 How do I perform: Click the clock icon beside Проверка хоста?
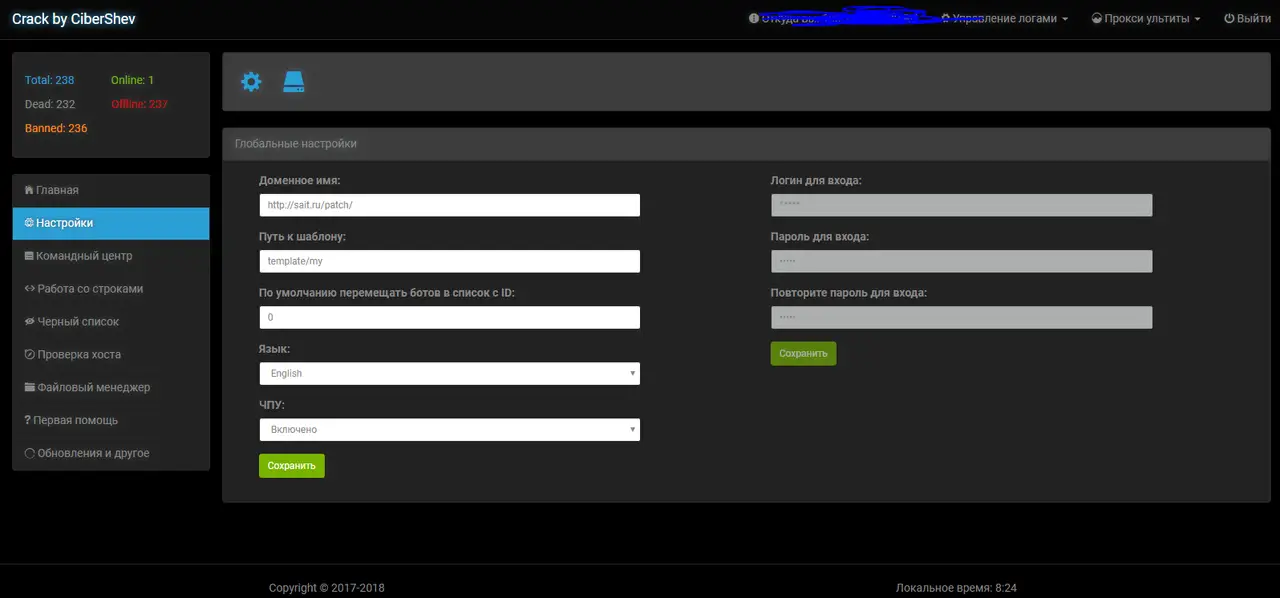coord(28,354)
